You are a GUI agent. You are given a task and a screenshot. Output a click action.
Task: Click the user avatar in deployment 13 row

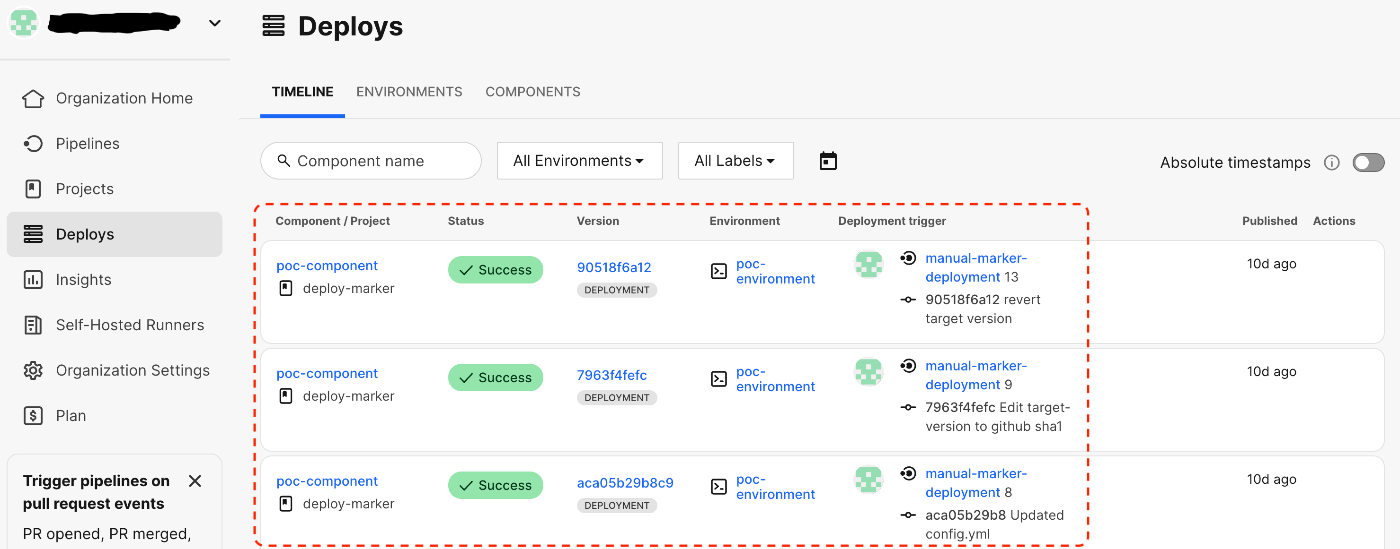869,265
